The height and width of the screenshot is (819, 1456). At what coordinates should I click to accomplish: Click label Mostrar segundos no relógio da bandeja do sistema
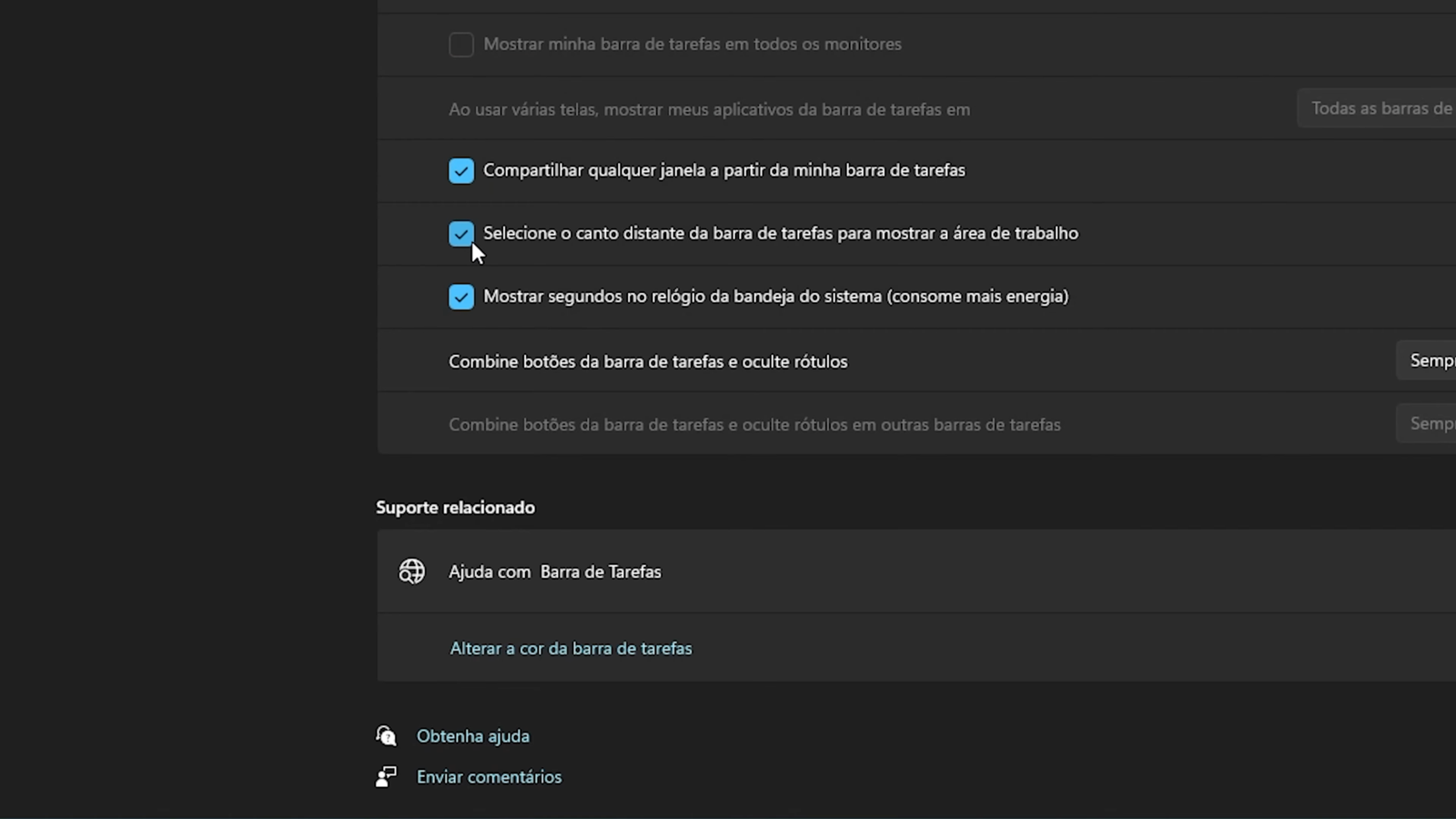pyautogui.click(x=776, y=296)
